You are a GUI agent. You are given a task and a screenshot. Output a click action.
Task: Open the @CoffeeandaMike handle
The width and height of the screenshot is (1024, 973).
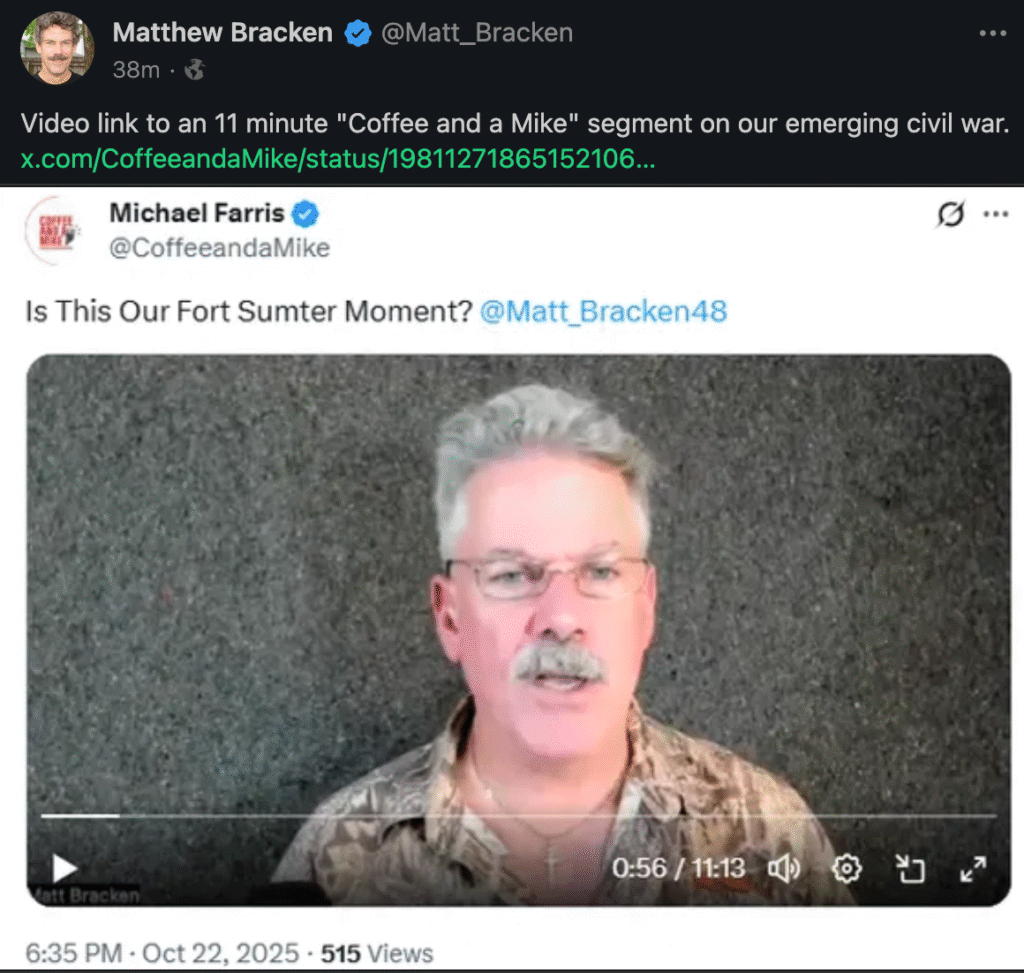click(x=219, y=248)
